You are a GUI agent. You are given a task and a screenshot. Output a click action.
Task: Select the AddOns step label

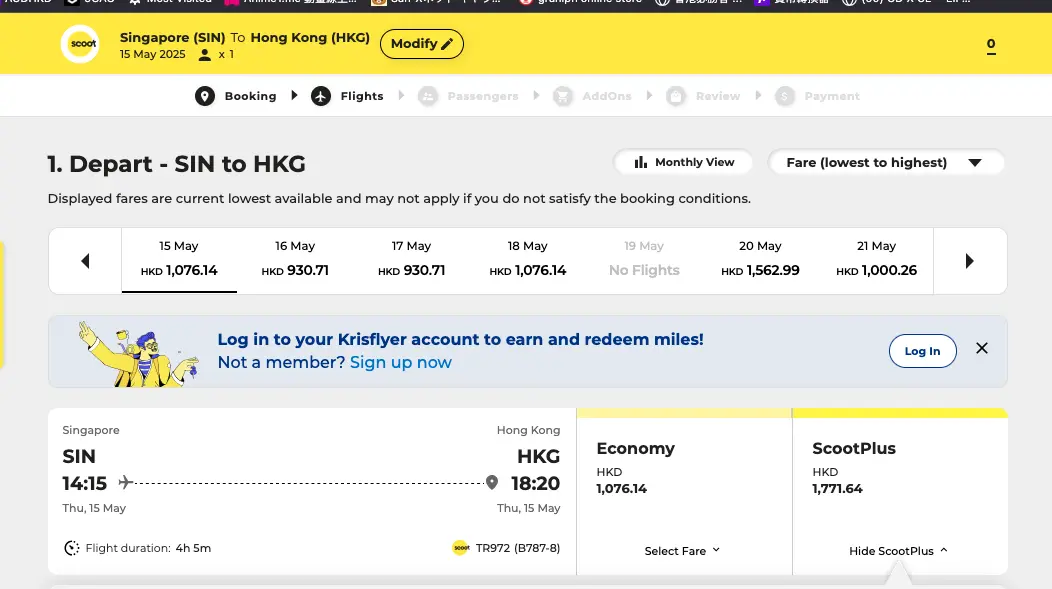point(607,96)
